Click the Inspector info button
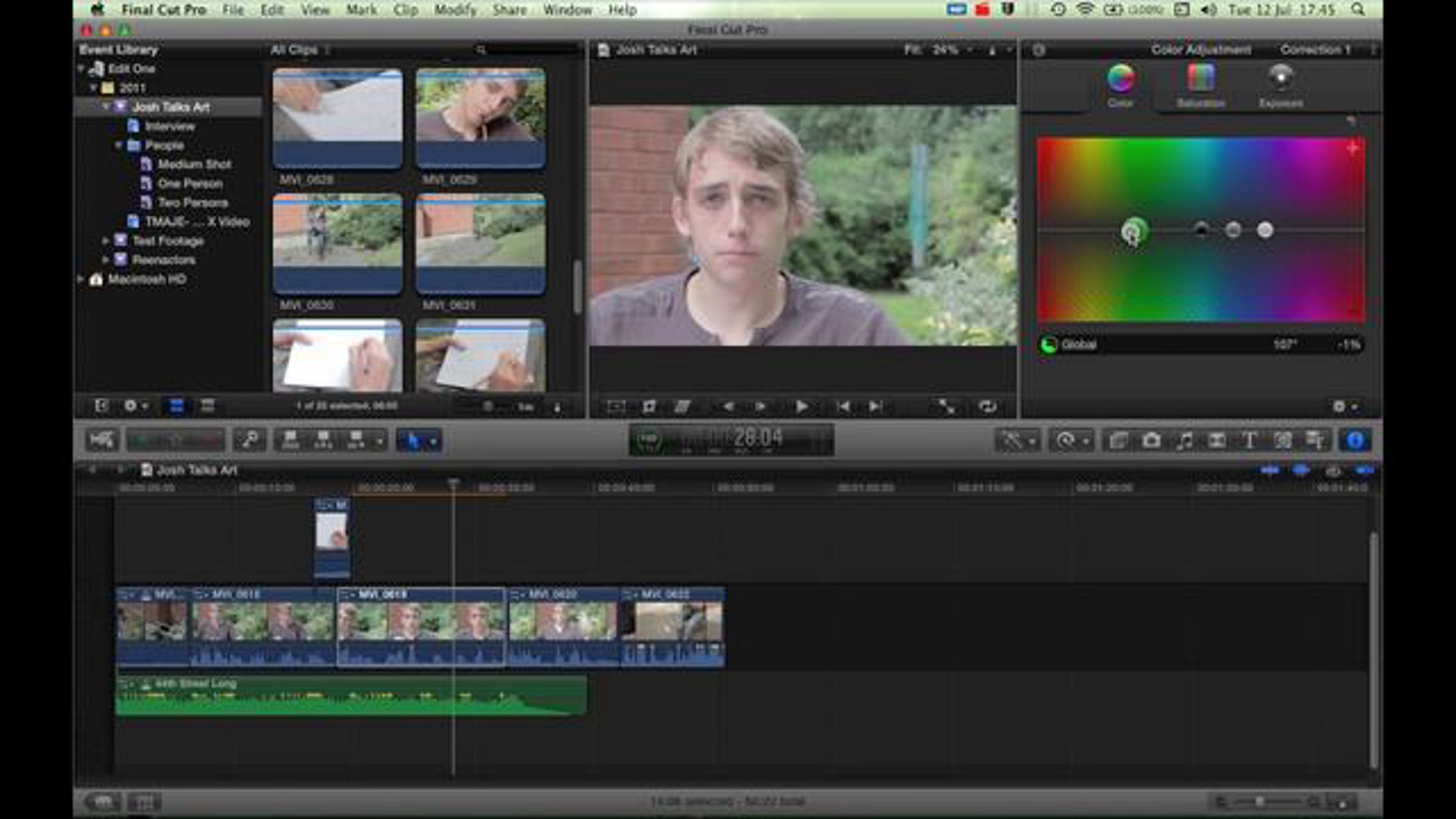This screenshot has width=1456, height=819. pyautogui.click(x=1355, y=441)
